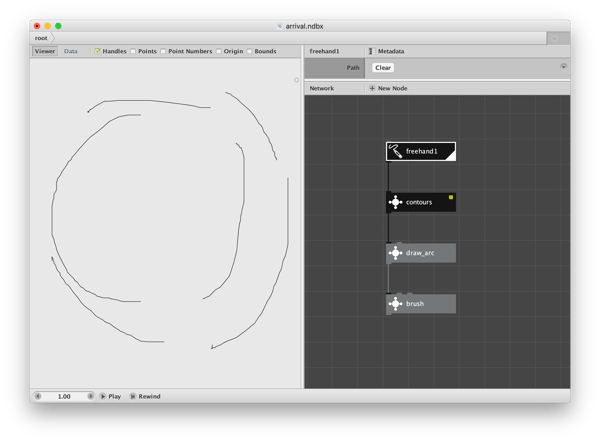Minimize the window with yellow button
This screenshot has height=442, width=600.
(x=47, y=26)
